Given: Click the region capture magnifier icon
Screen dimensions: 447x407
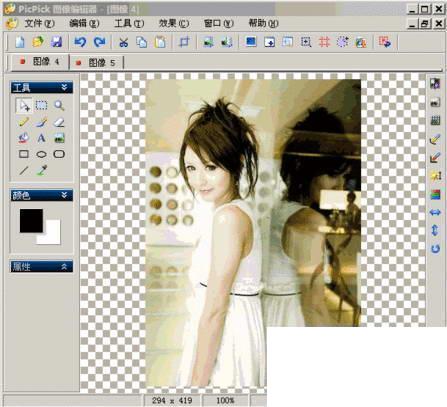Looking at the screenshot, I should 306,42.
